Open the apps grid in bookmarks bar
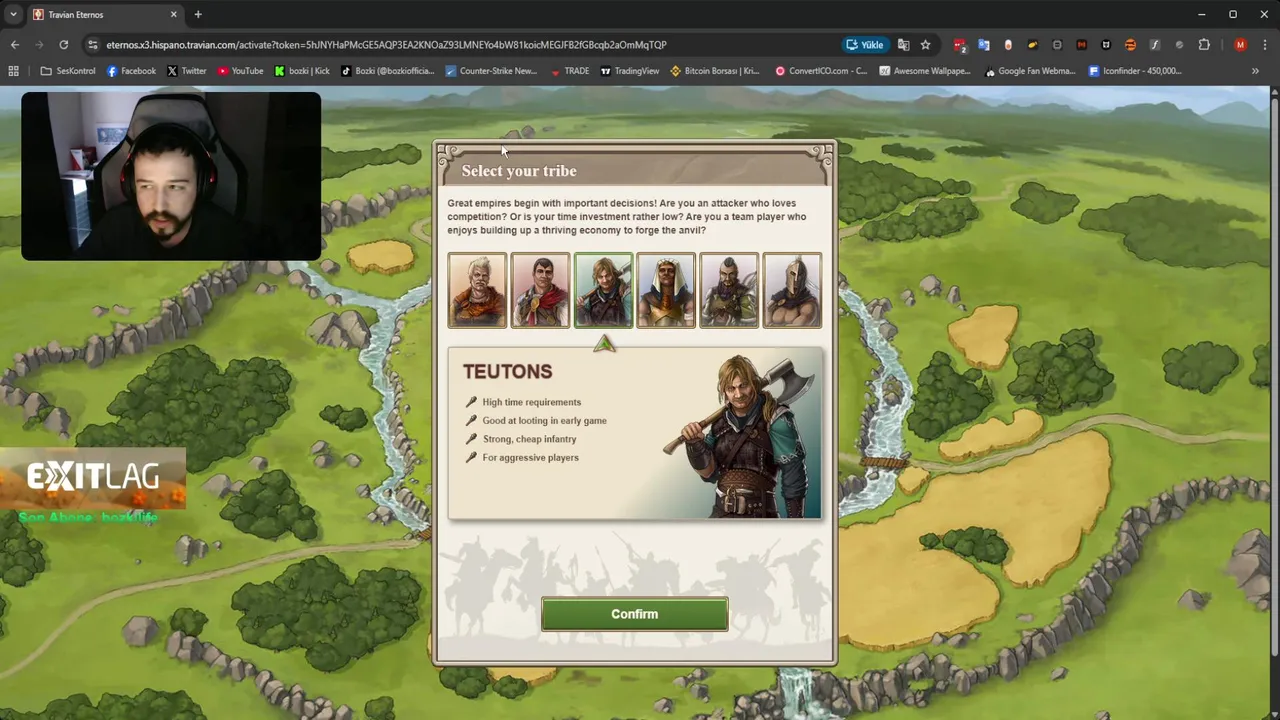Screen dimensions: 1280x720 [x=13, y=71]
